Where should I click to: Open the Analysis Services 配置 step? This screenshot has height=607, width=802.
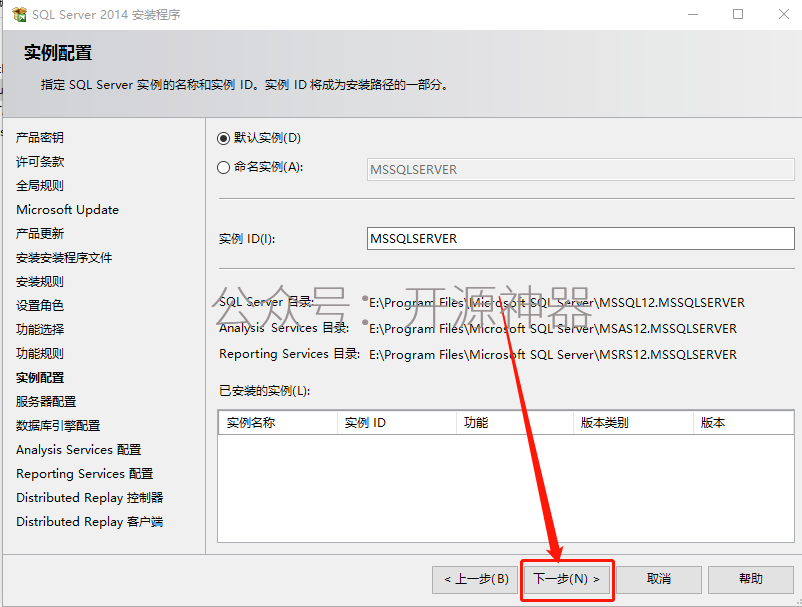coord(79,450)
